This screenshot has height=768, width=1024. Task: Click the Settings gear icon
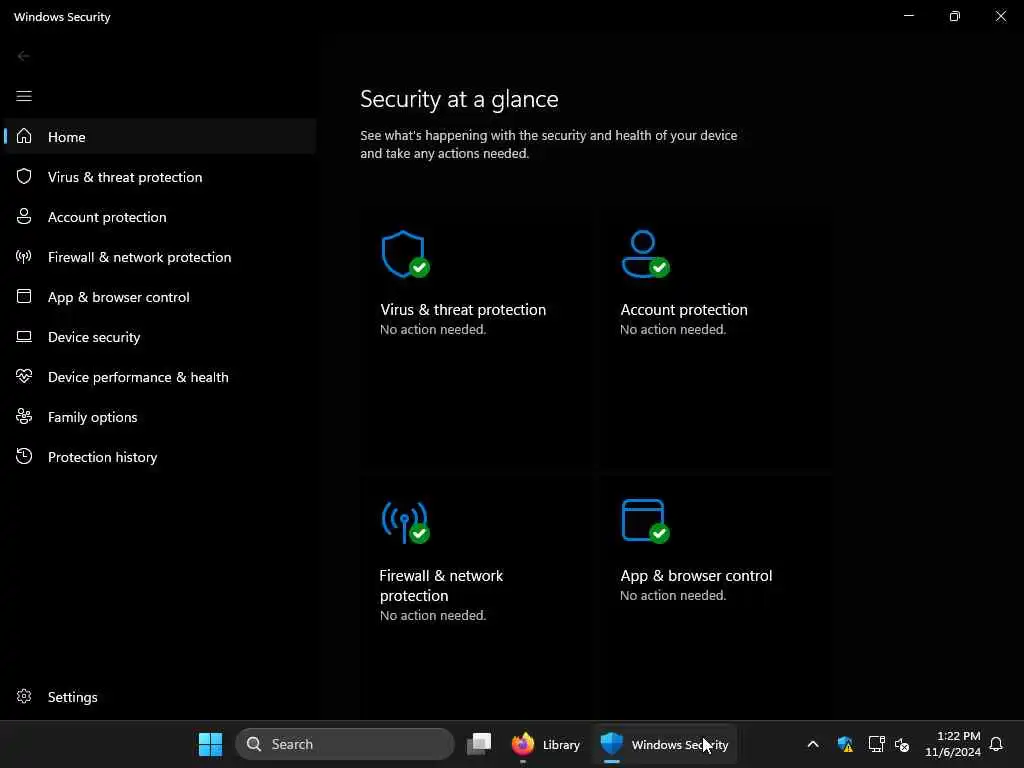pos(24,696)
